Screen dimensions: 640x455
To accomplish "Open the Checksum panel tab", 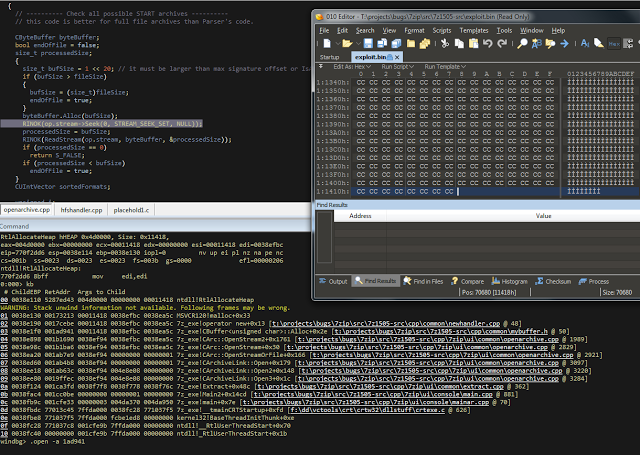I will pyautogui.click(x=554, y=281).
